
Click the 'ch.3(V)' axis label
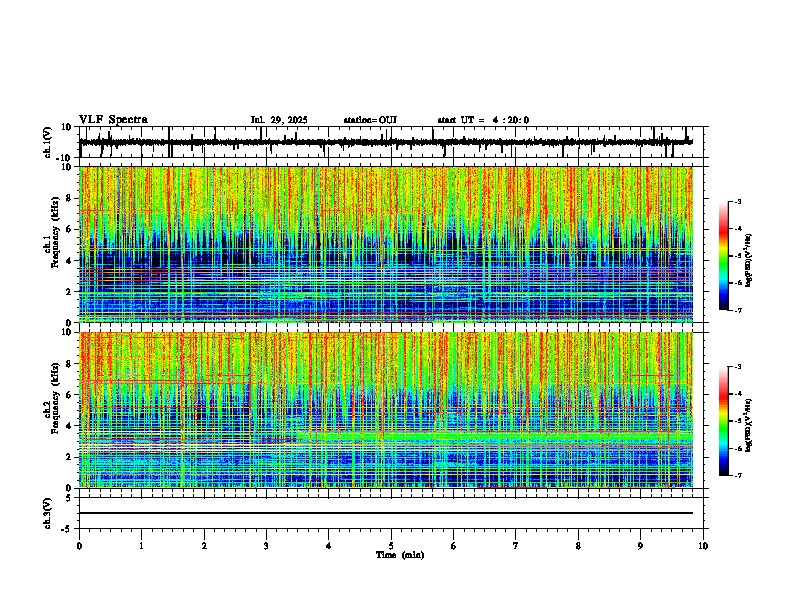[x=48, y=513]
